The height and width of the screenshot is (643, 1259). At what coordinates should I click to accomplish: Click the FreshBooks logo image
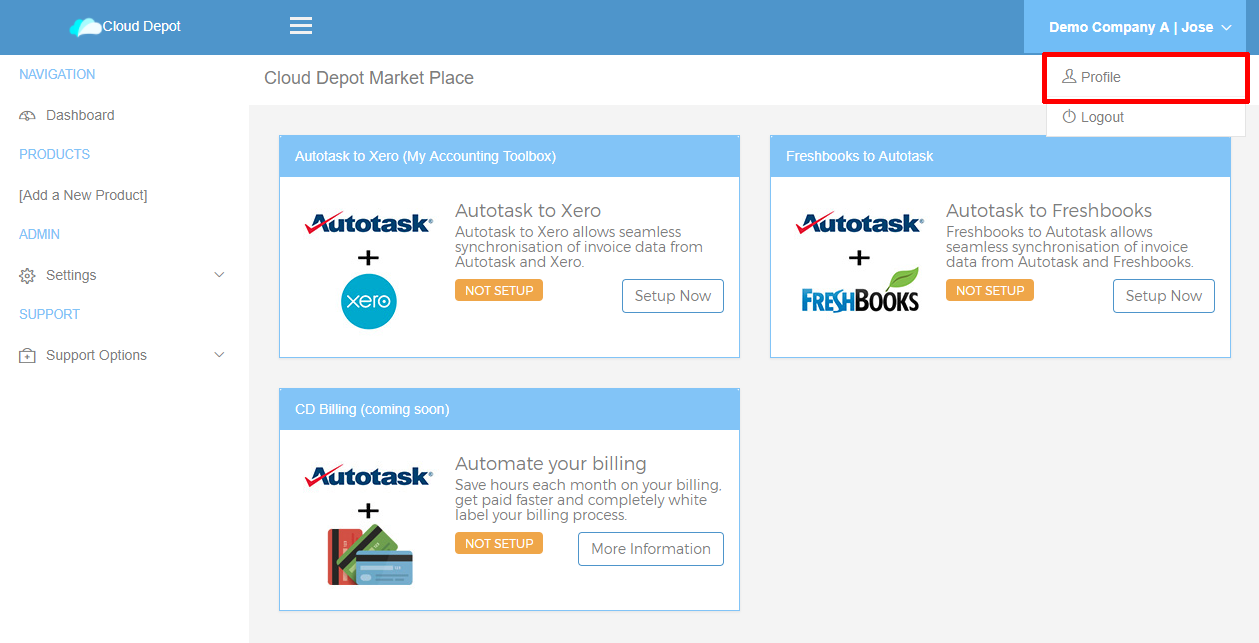pyautogui.click(x=860, y=290)
